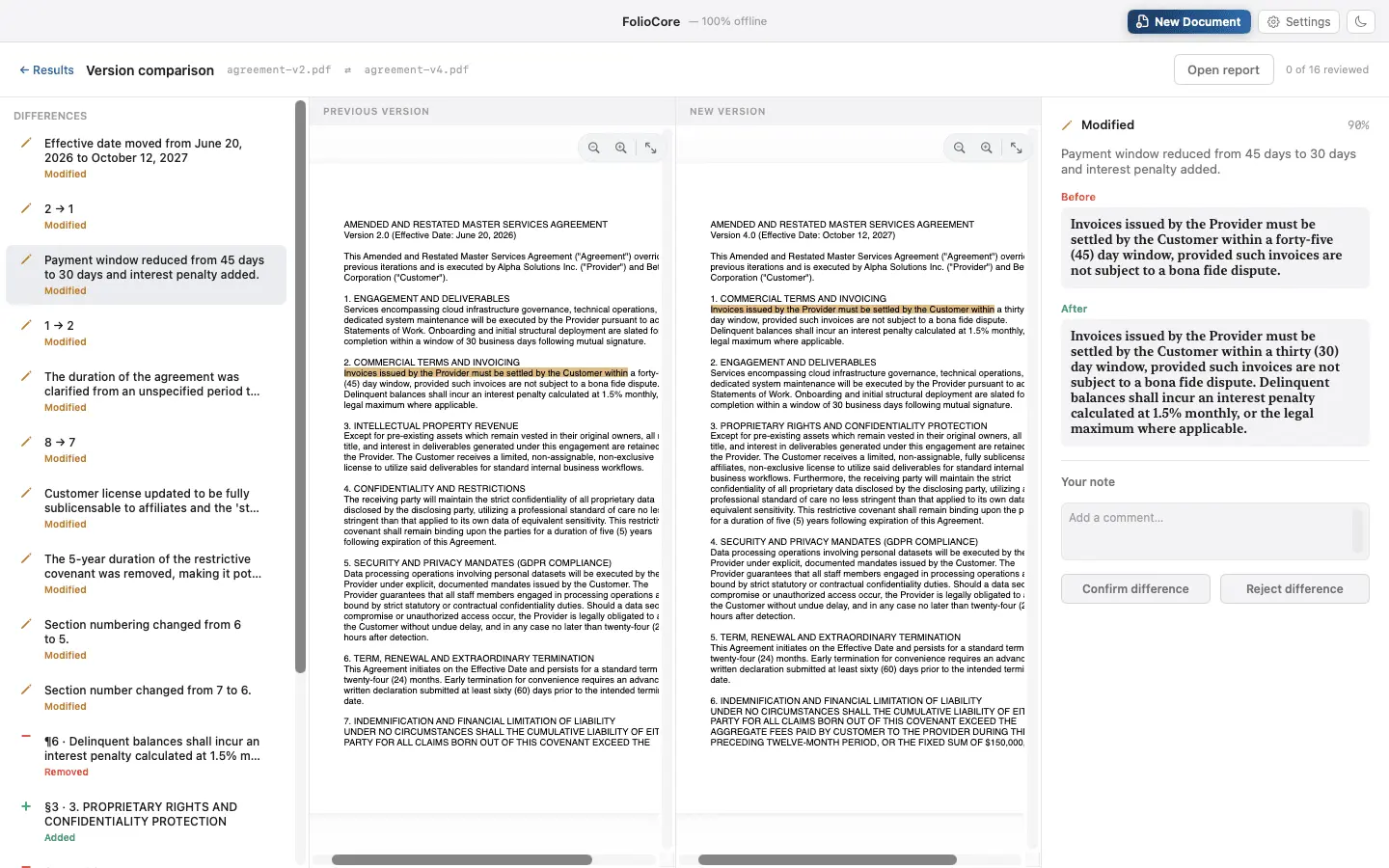Select '5-year duration of the restrictive covenant' difference
The width and height of the screenshot is (1389, 868).
pyautogui.click(x=147, y=574)
